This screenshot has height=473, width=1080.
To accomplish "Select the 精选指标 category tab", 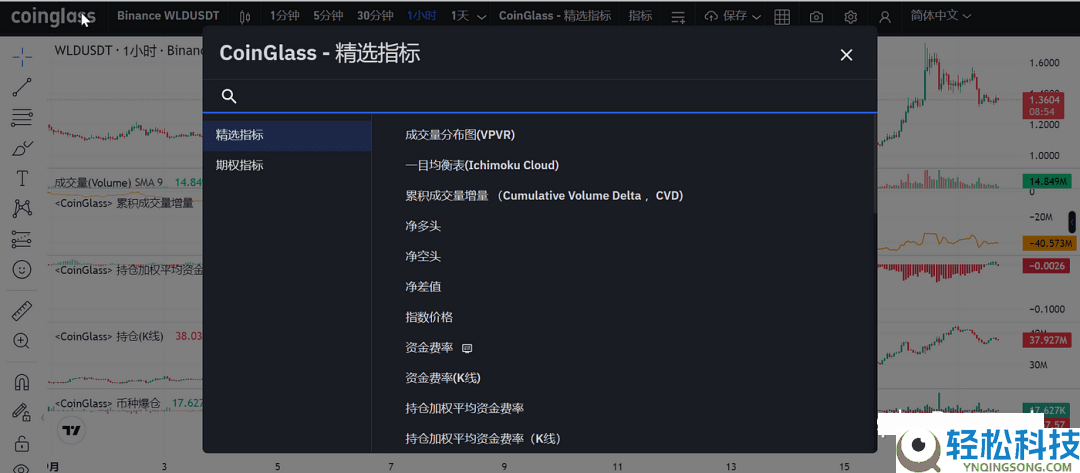I will click(x=240, y=135).
